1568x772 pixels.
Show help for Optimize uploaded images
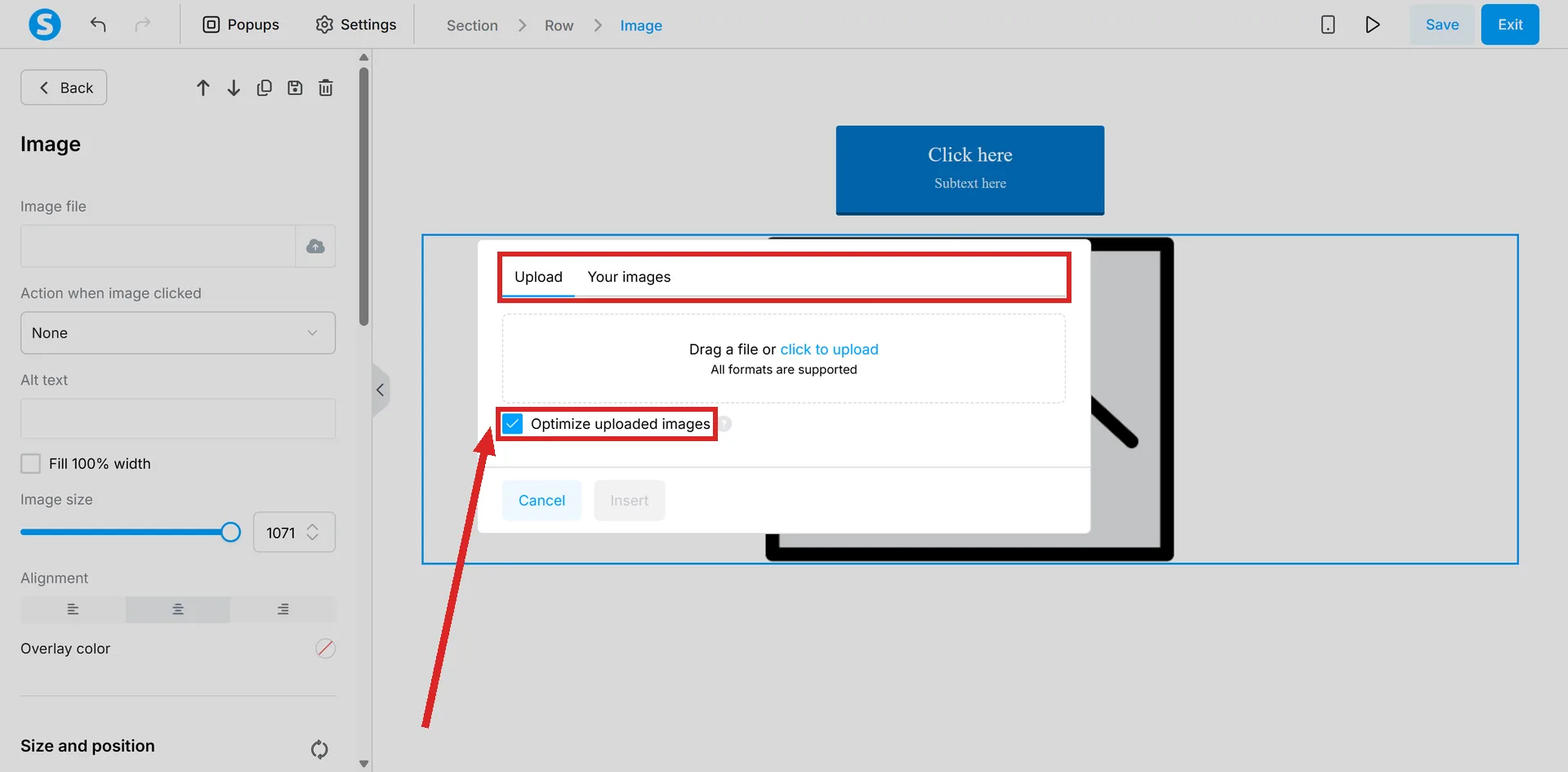pyautogui.click(x=724, y=424)
